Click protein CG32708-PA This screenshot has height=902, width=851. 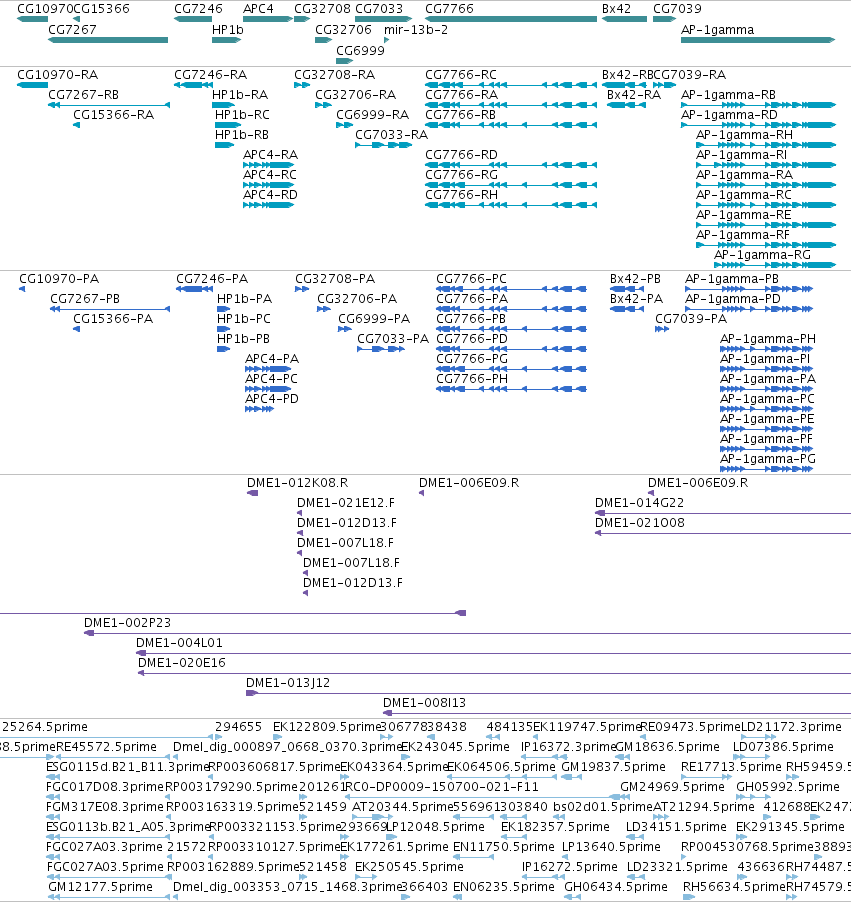[x=335, y=279]
